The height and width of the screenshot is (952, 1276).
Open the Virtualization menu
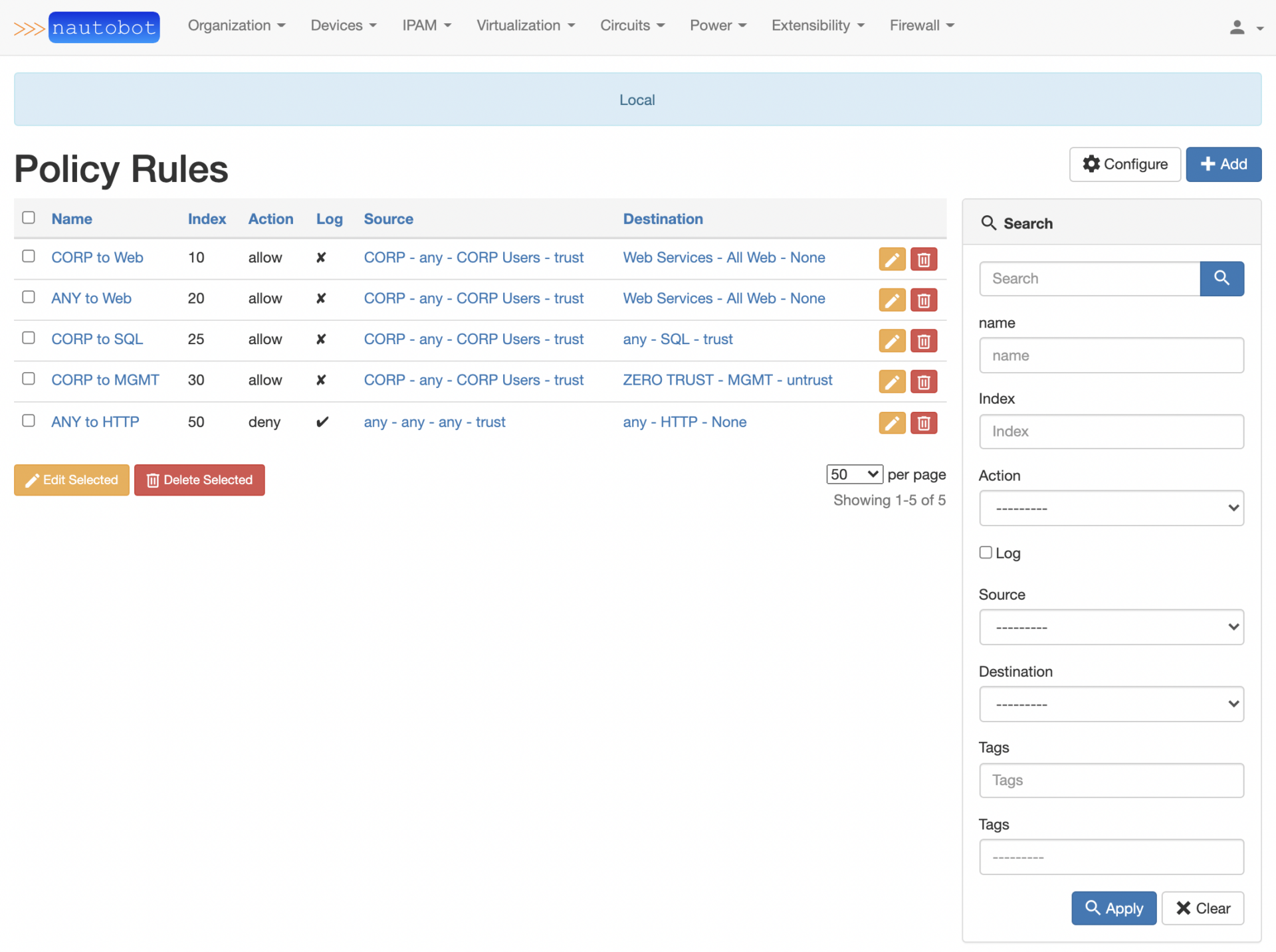526,26
